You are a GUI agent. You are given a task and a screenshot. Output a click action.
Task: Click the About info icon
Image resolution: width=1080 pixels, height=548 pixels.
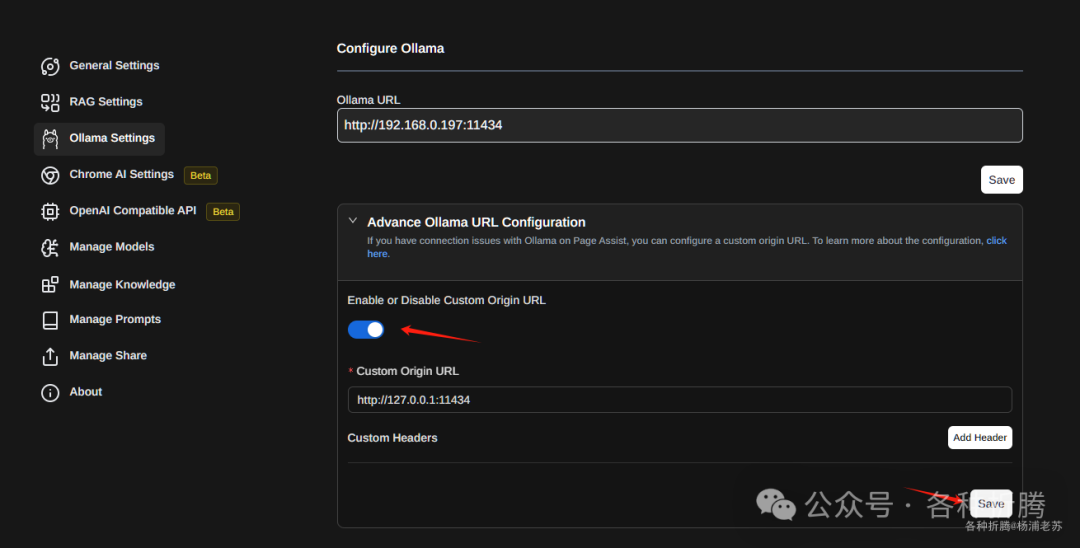(50, 392)
